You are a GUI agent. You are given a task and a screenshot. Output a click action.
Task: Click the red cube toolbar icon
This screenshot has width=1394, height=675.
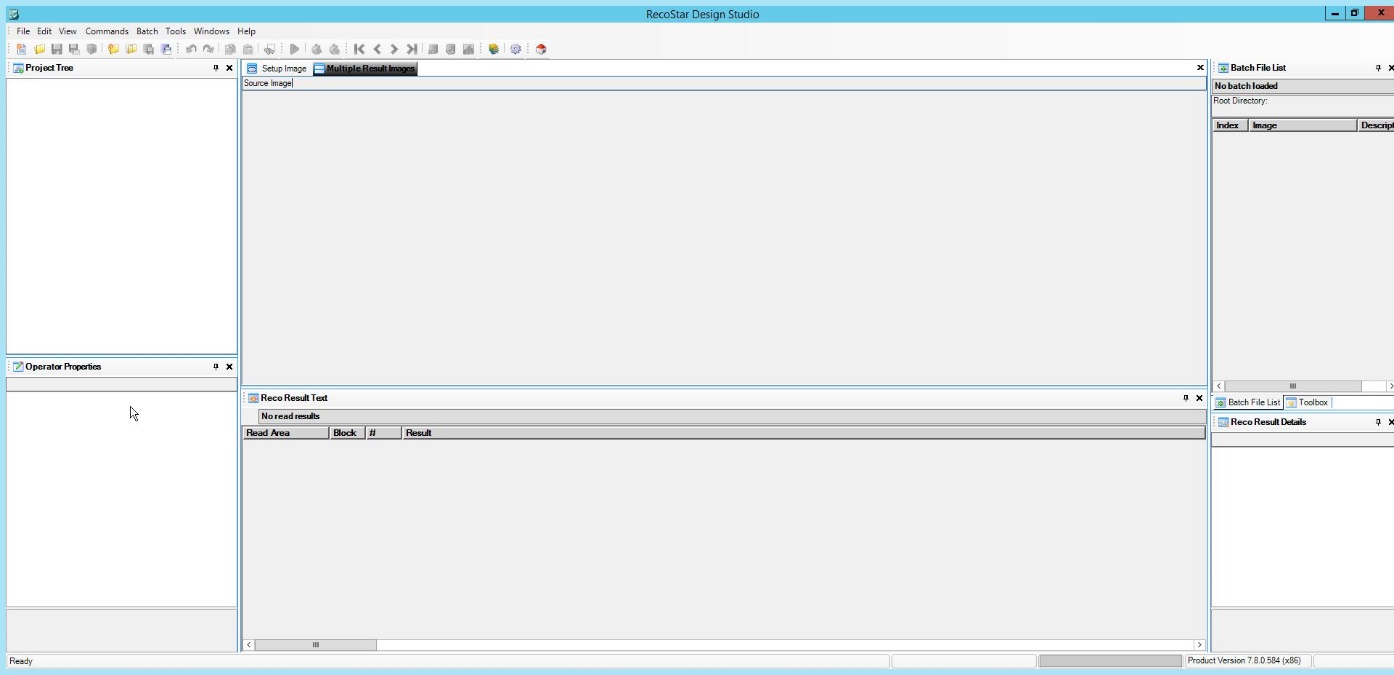coord(541,49)
